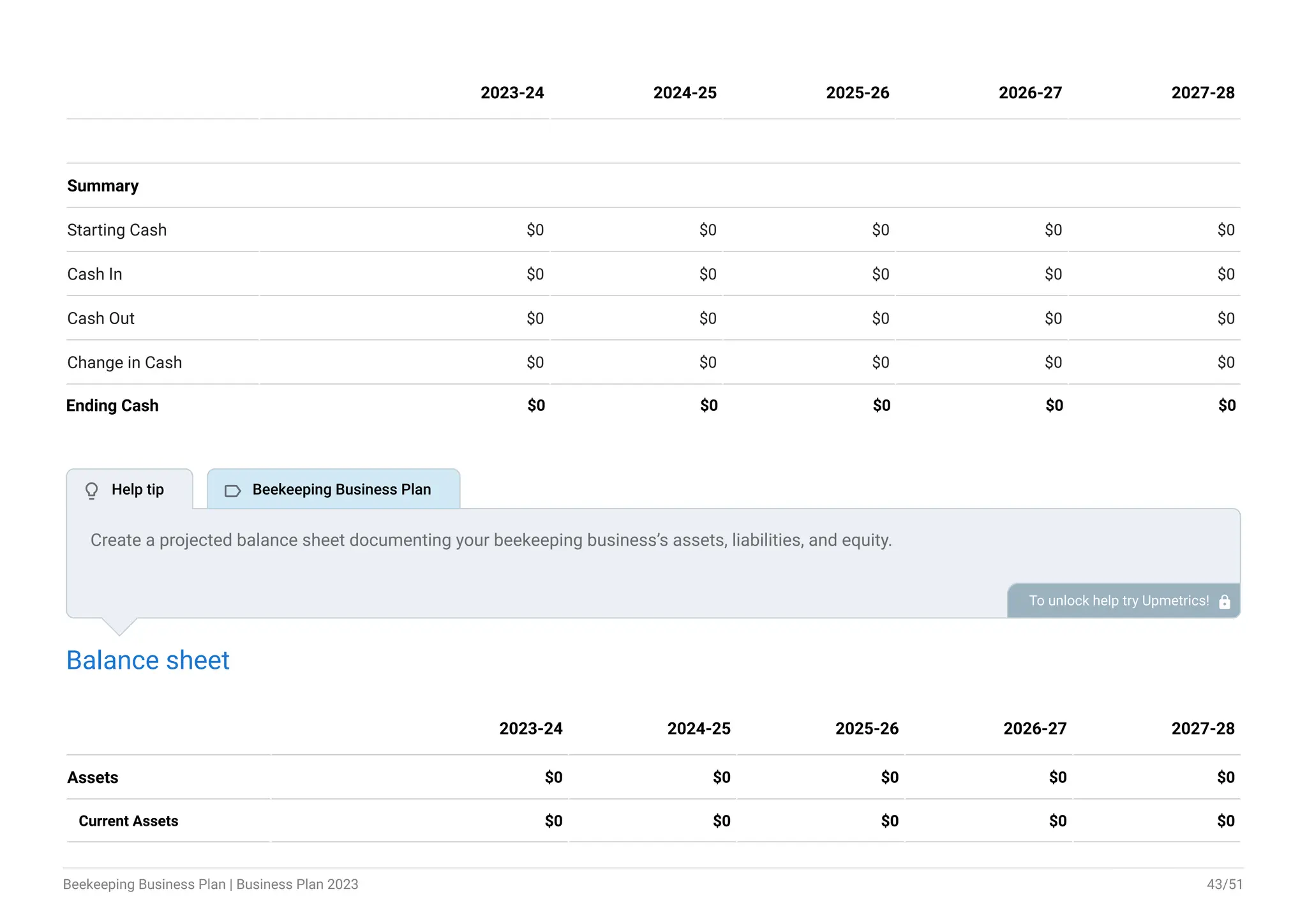The image size is (1307, 924).
Task: Click the lightbulb Help tip icon
Action: coord(92,490)
